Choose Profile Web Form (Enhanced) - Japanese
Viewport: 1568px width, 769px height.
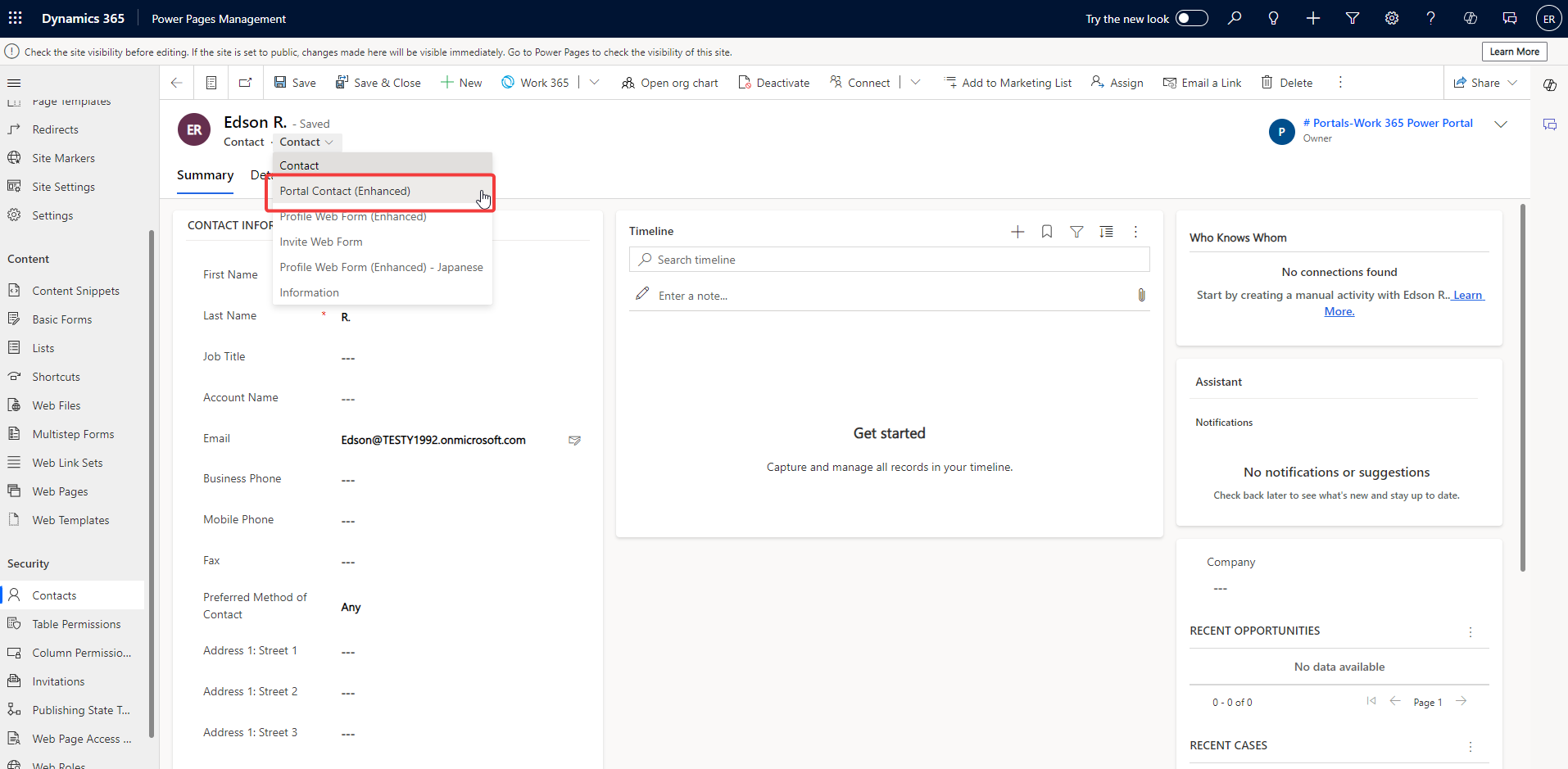click(x=383, y=267)
